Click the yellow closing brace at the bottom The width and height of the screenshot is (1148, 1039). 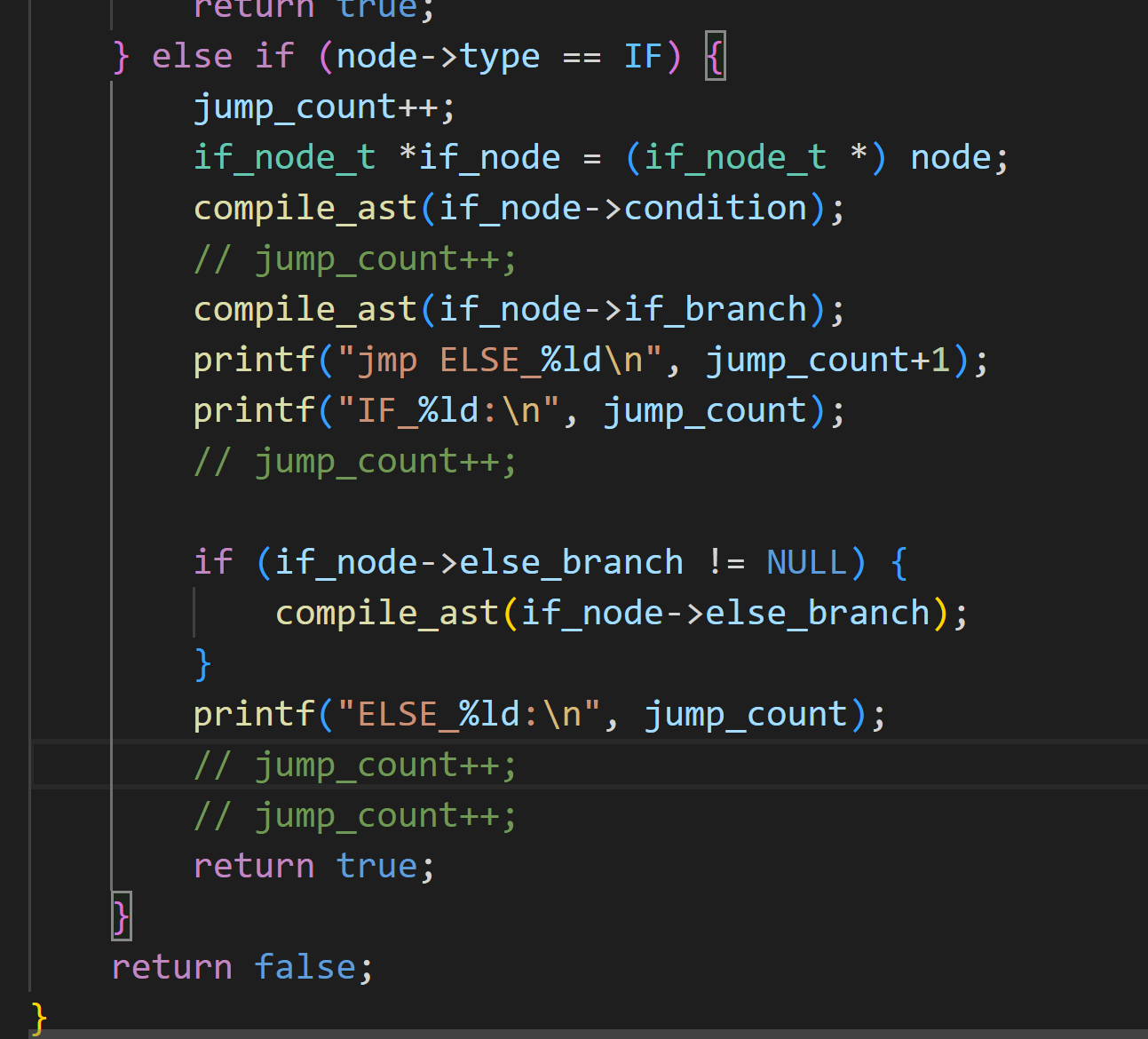click(38, 1018)
